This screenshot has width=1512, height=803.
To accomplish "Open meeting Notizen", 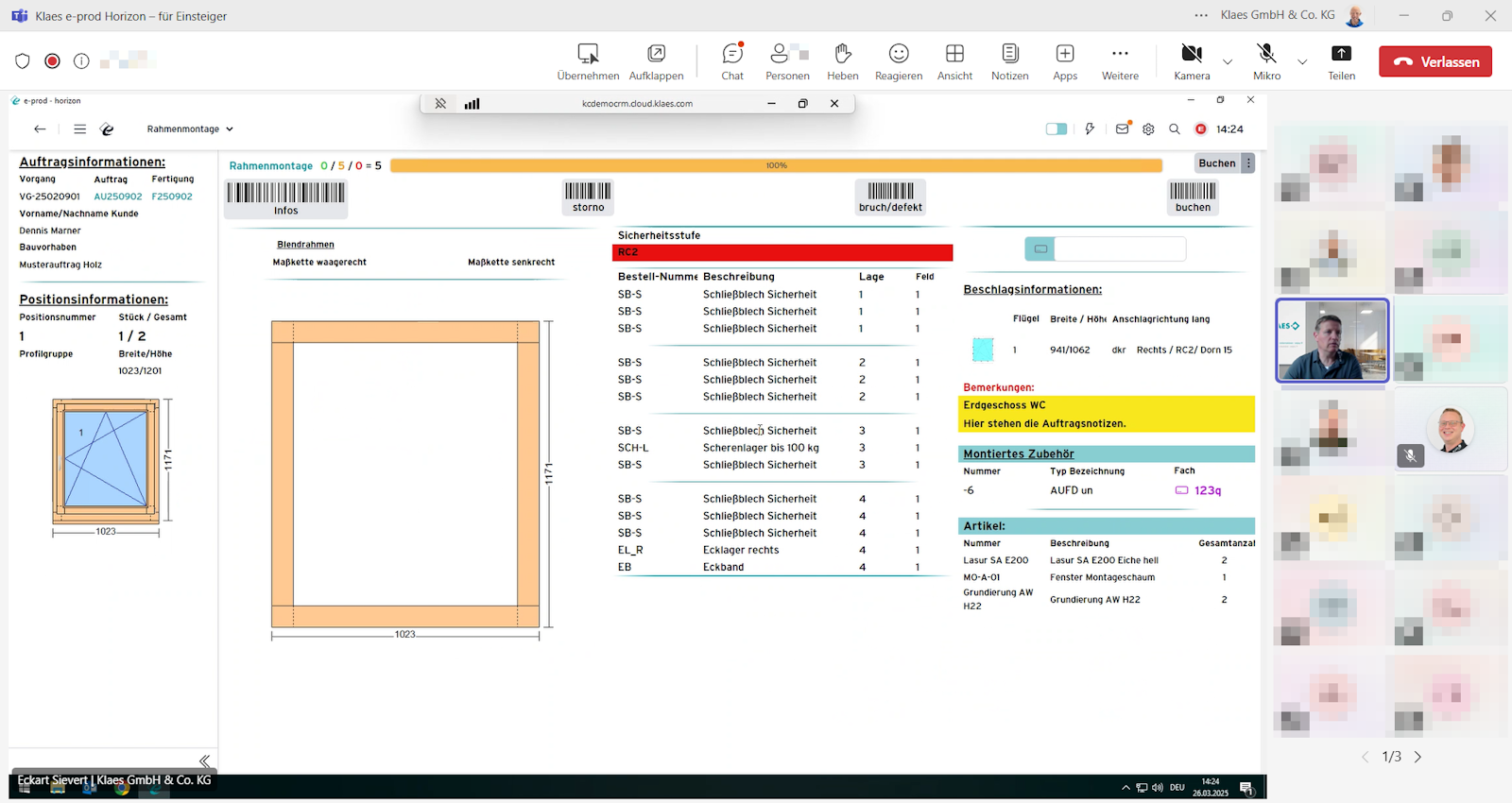I will [1009, 61].
